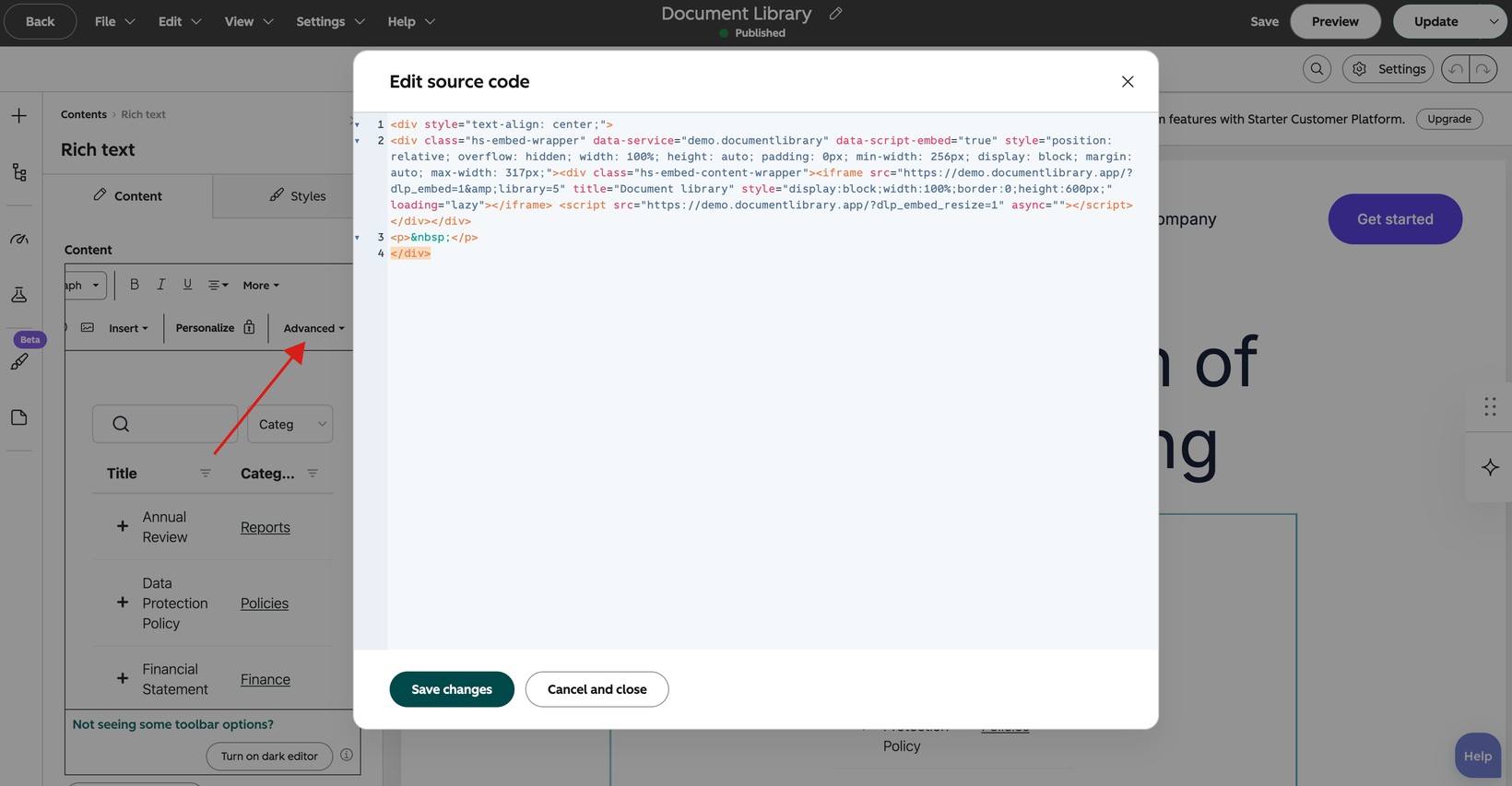
Task: Open the Edit menu
Action: pos(180,21)
